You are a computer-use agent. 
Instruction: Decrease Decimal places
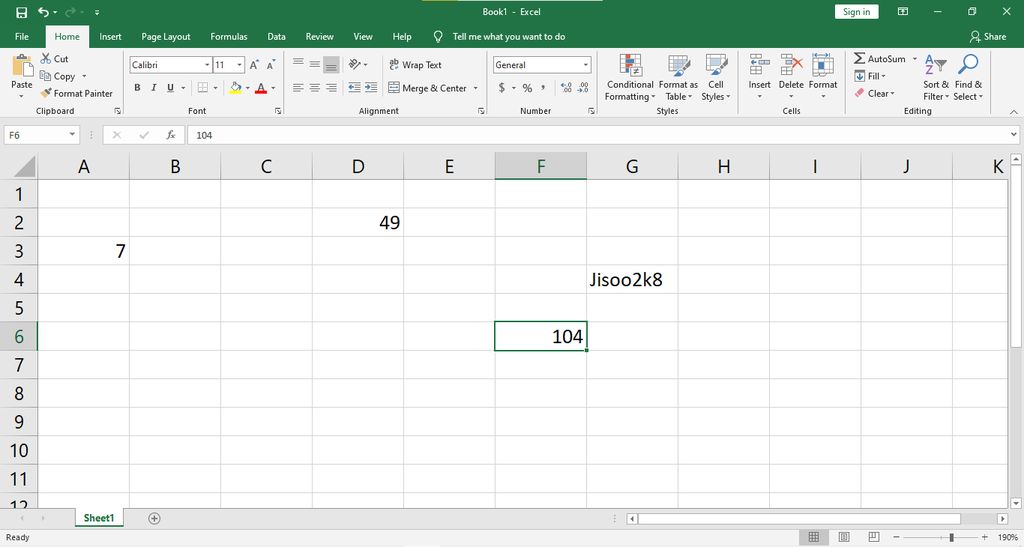pos(583,87)
